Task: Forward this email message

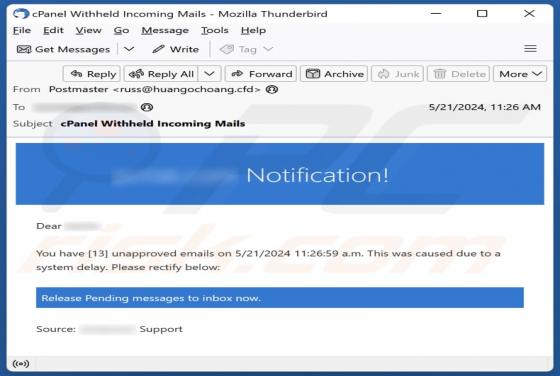Action: (261, 74)
